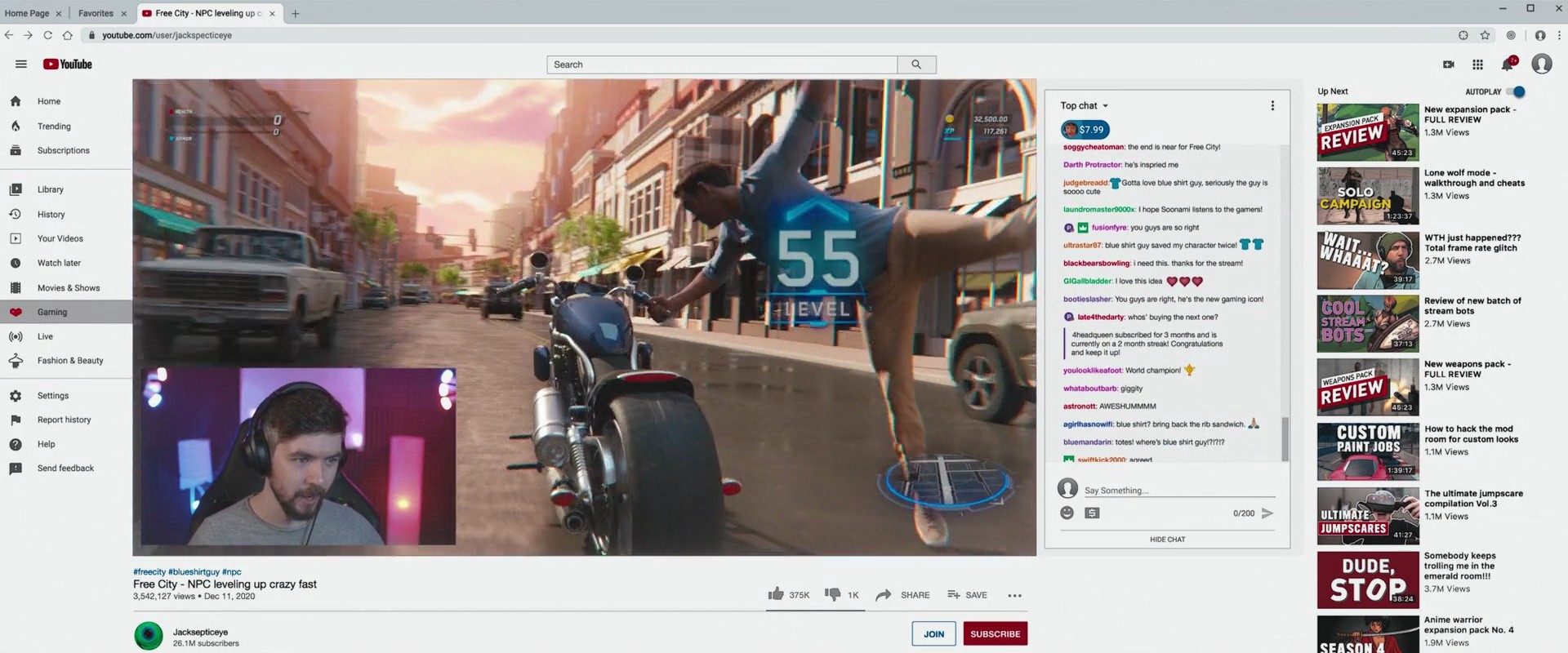This screenshot has height=653, width=1568.
Task: Open the hamburger guide menu
Action: click(21, 64)
